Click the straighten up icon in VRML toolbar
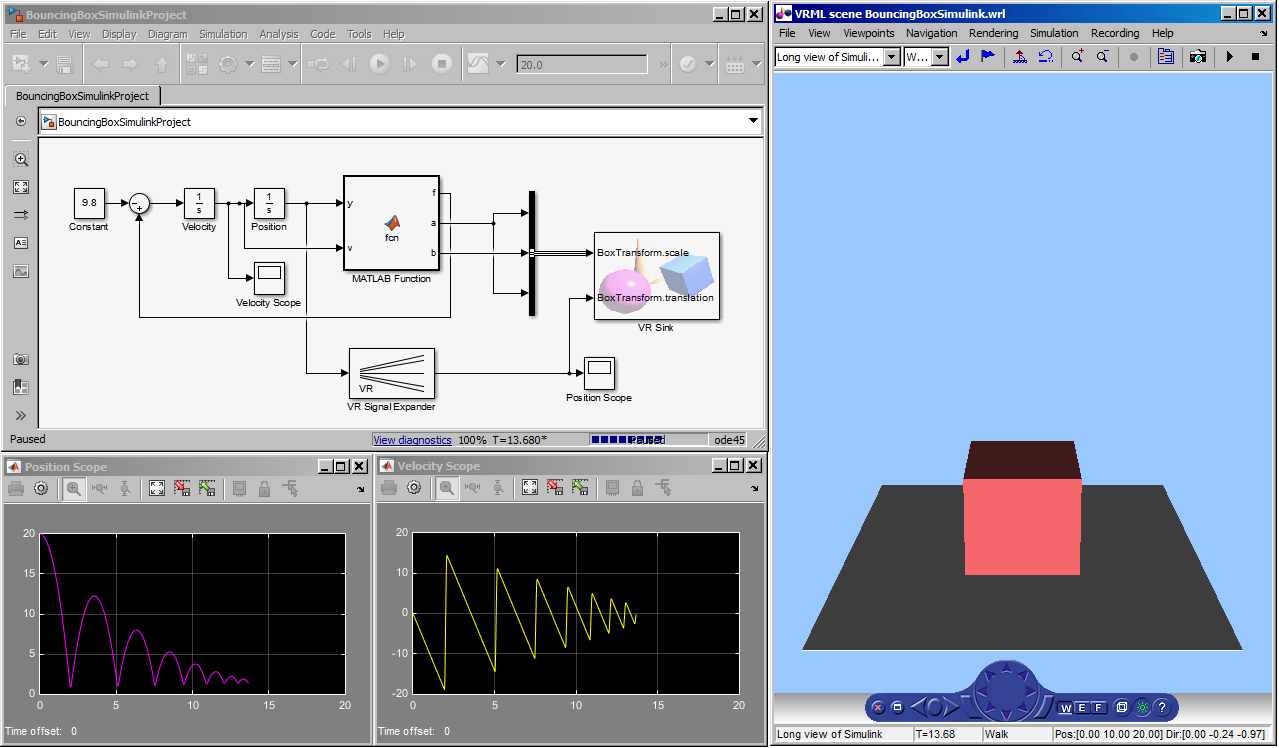Image resolution: width=1279 pixels, height=748 pixels. (1020, 57)
